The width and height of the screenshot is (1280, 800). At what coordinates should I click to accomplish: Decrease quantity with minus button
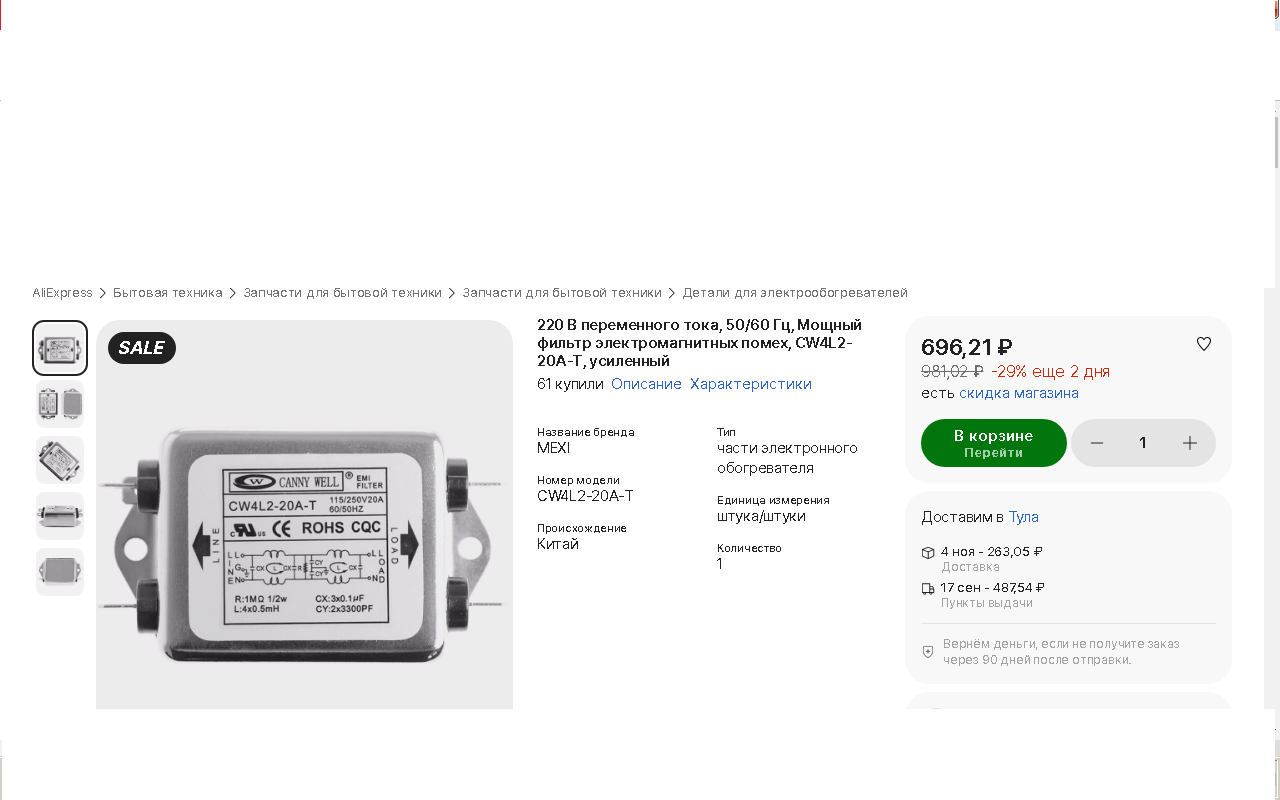point(1097,443)
